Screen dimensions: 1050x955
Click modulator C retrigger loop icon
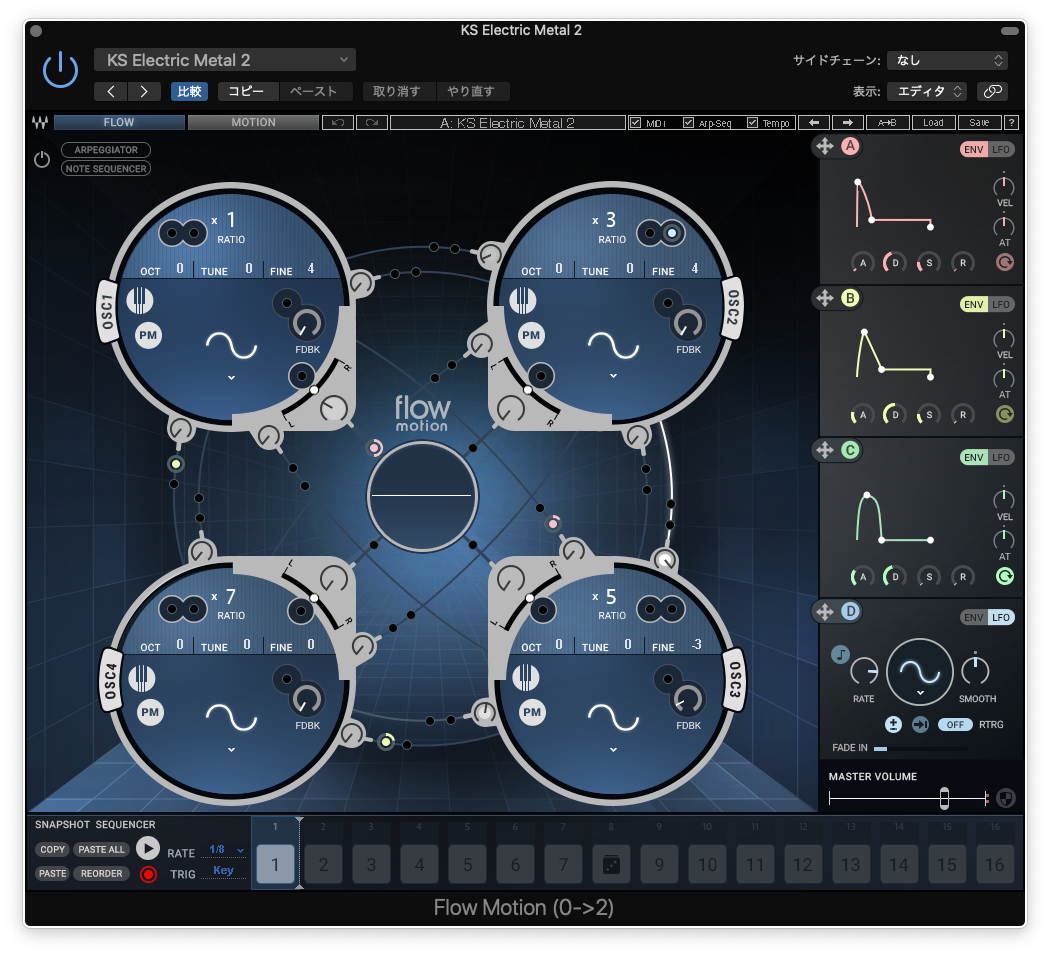pyautogui.click(x=1004, y=576)
